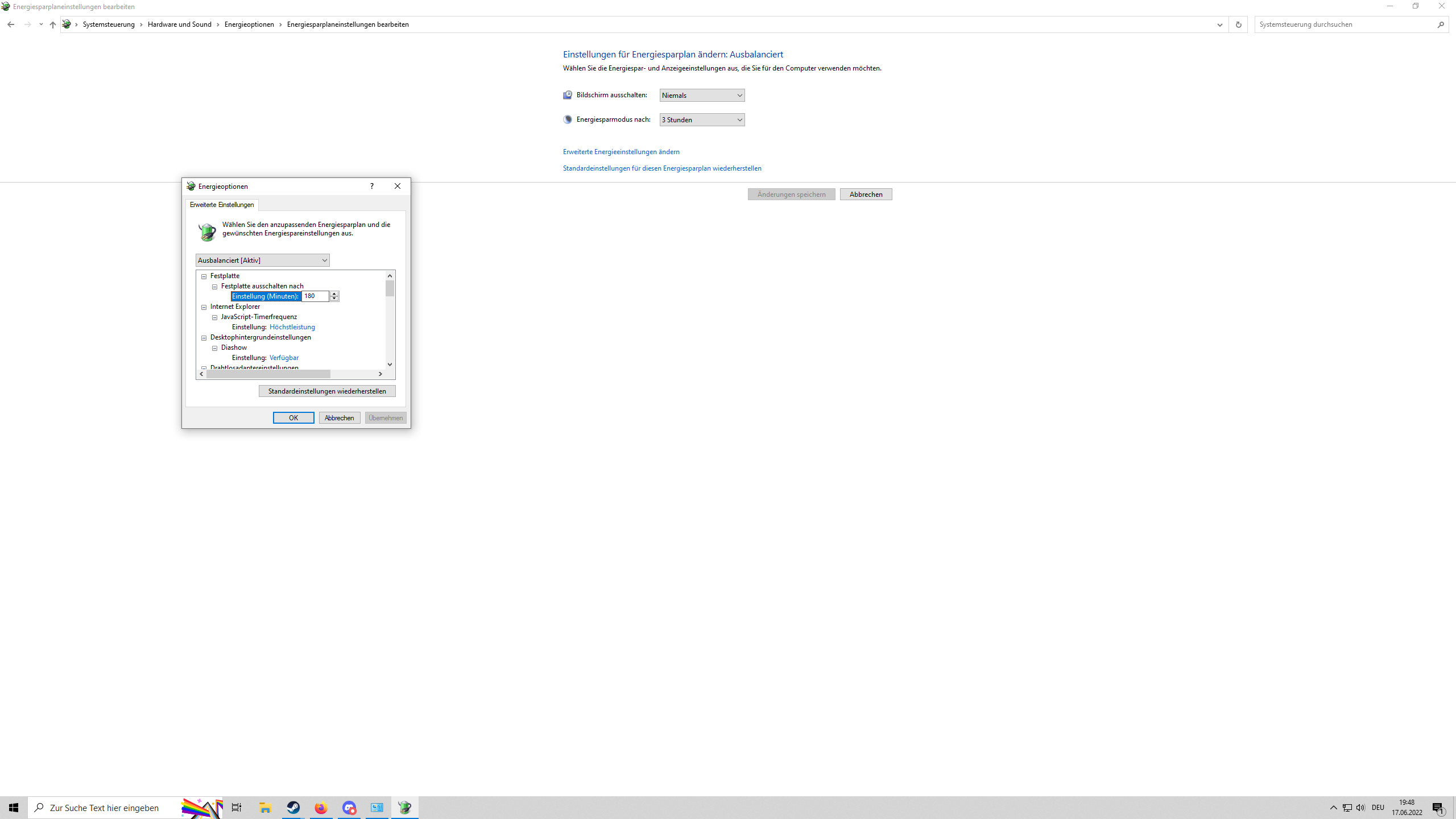Collapse the Desktophintergrundeinstellungen node
The height and width of the screenshot is (819, 1456).
tap(204, 338)
